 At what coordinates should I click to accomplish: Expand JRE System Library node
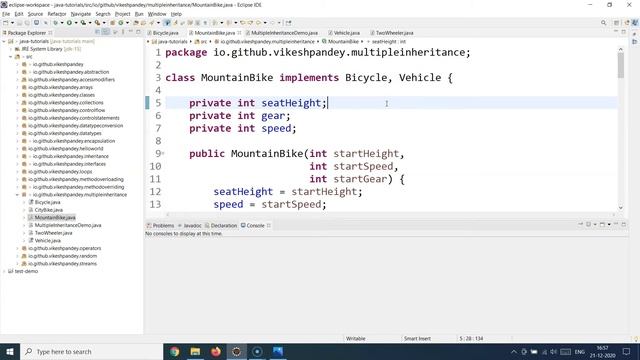click(x=11, y=49)
